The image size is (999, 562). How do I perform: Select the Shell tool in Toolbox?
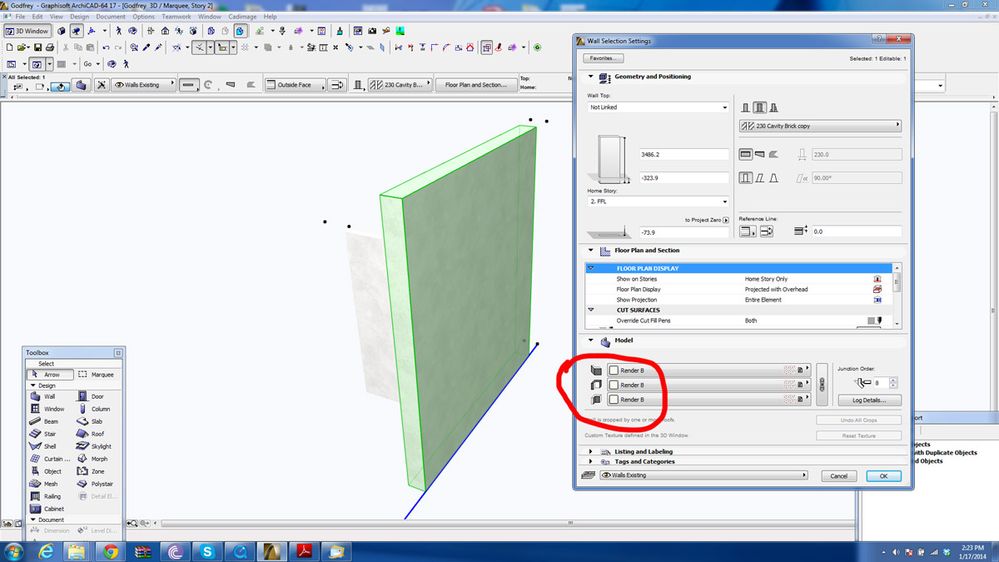pyautogui.click(x=49, y=446)
